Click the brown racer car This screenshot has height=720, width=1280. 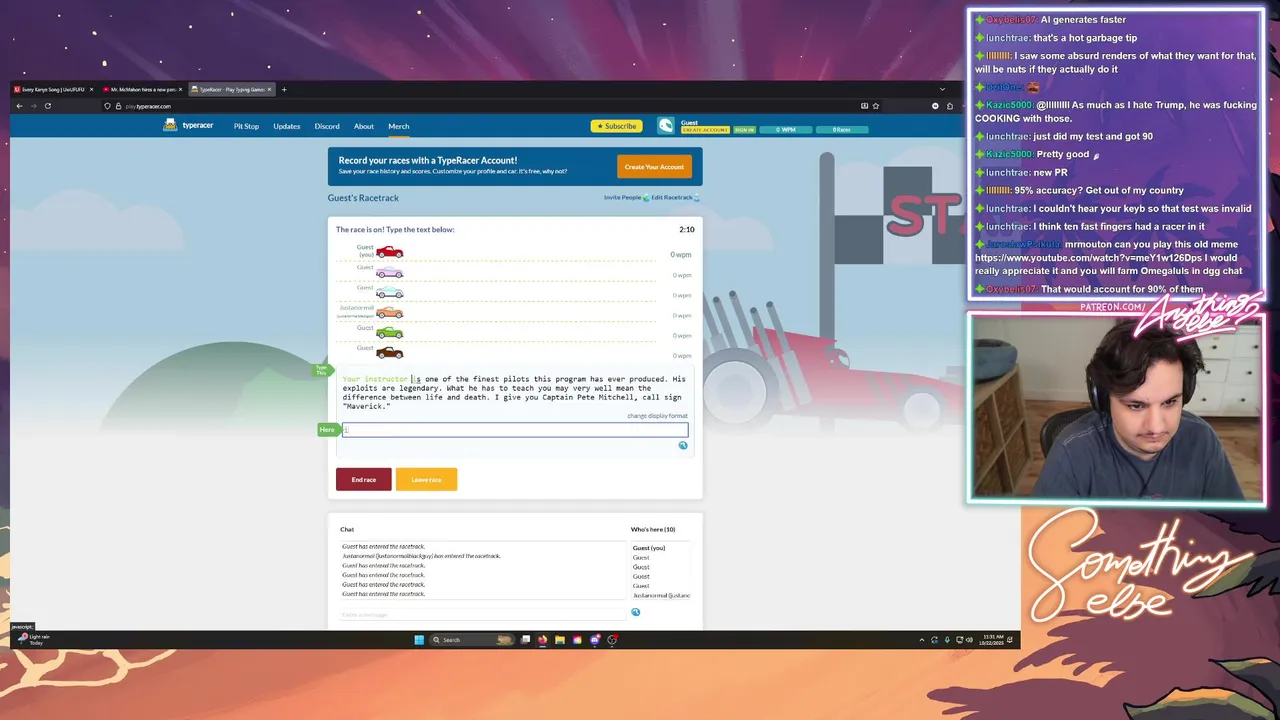pyautogui.click(x=389, y=352)
